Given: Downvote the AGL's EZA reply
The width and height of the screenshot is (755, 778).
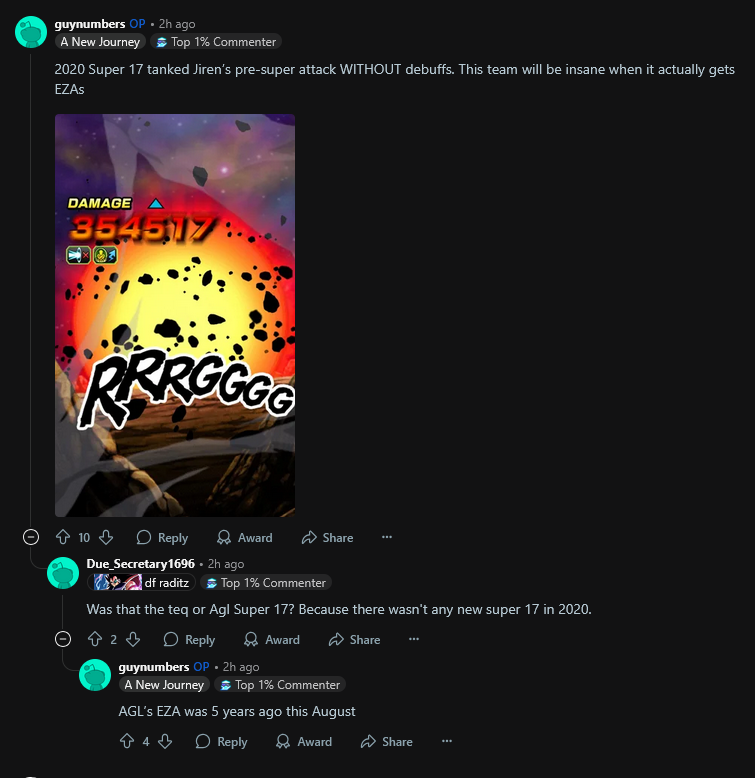Looking at the screenshot, I should [165, 741].
